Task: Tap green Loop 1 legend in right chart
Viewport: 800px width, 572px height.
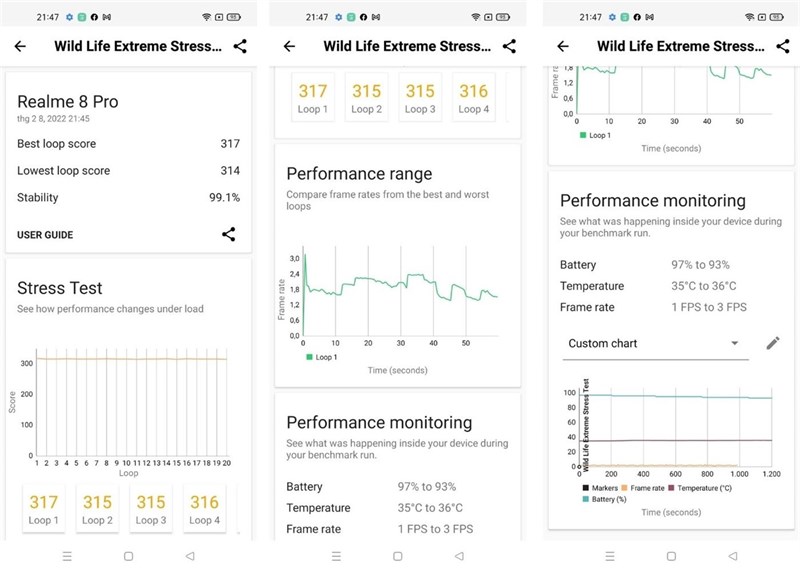Action: point(595,135)
